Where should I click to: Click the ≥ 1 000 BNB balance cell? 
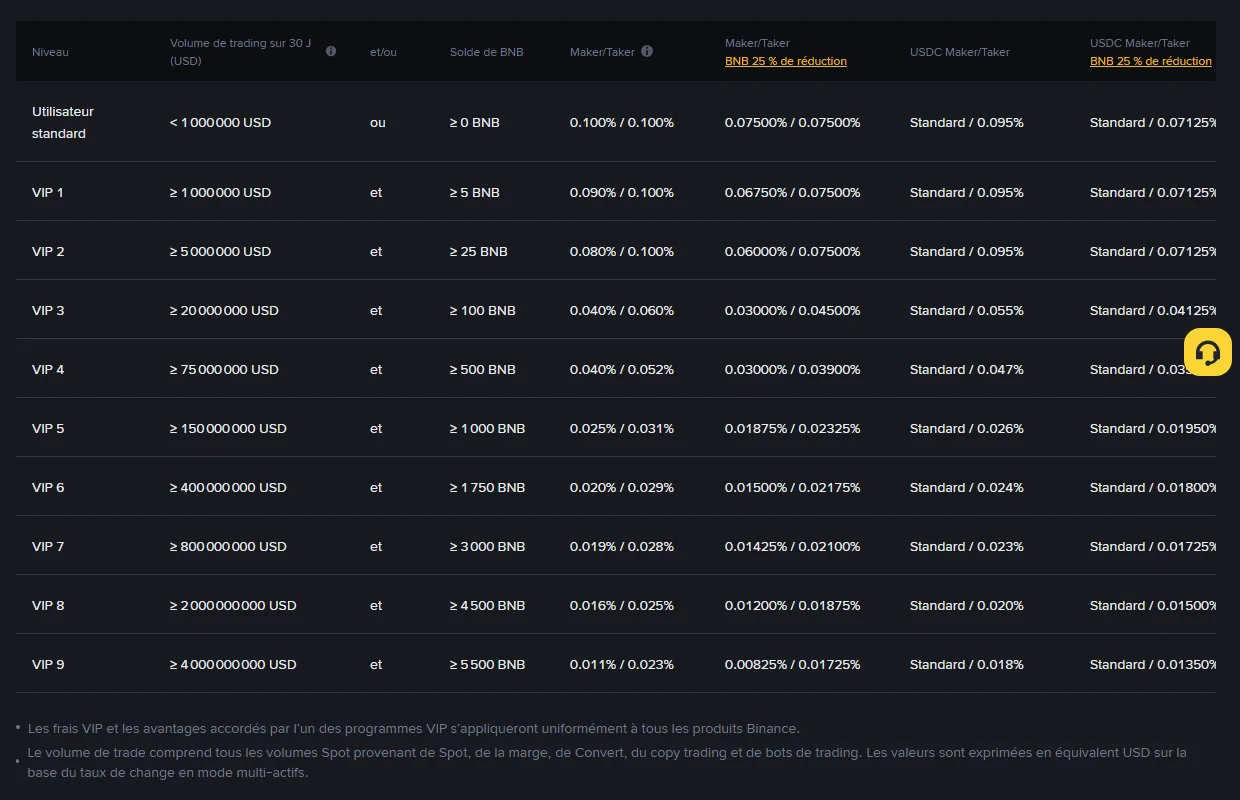(x=487, y=428)
